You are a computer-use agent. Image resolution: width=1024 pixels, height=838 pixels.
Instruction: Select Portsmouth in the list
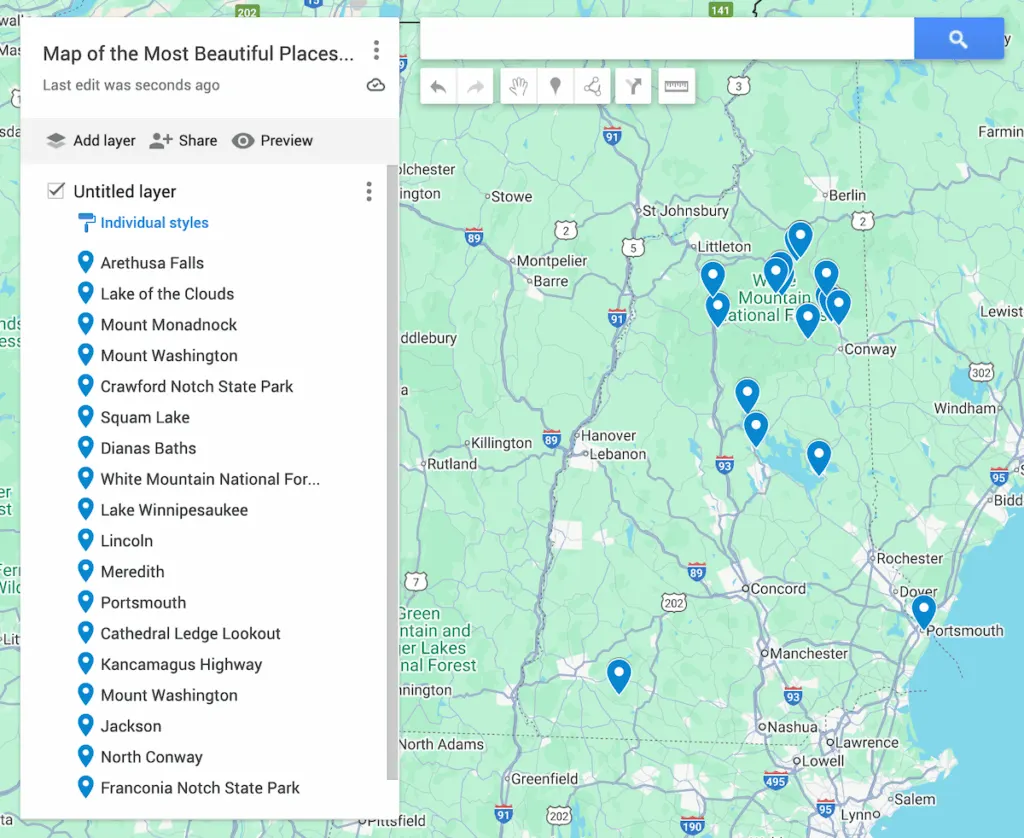(143, 603)
